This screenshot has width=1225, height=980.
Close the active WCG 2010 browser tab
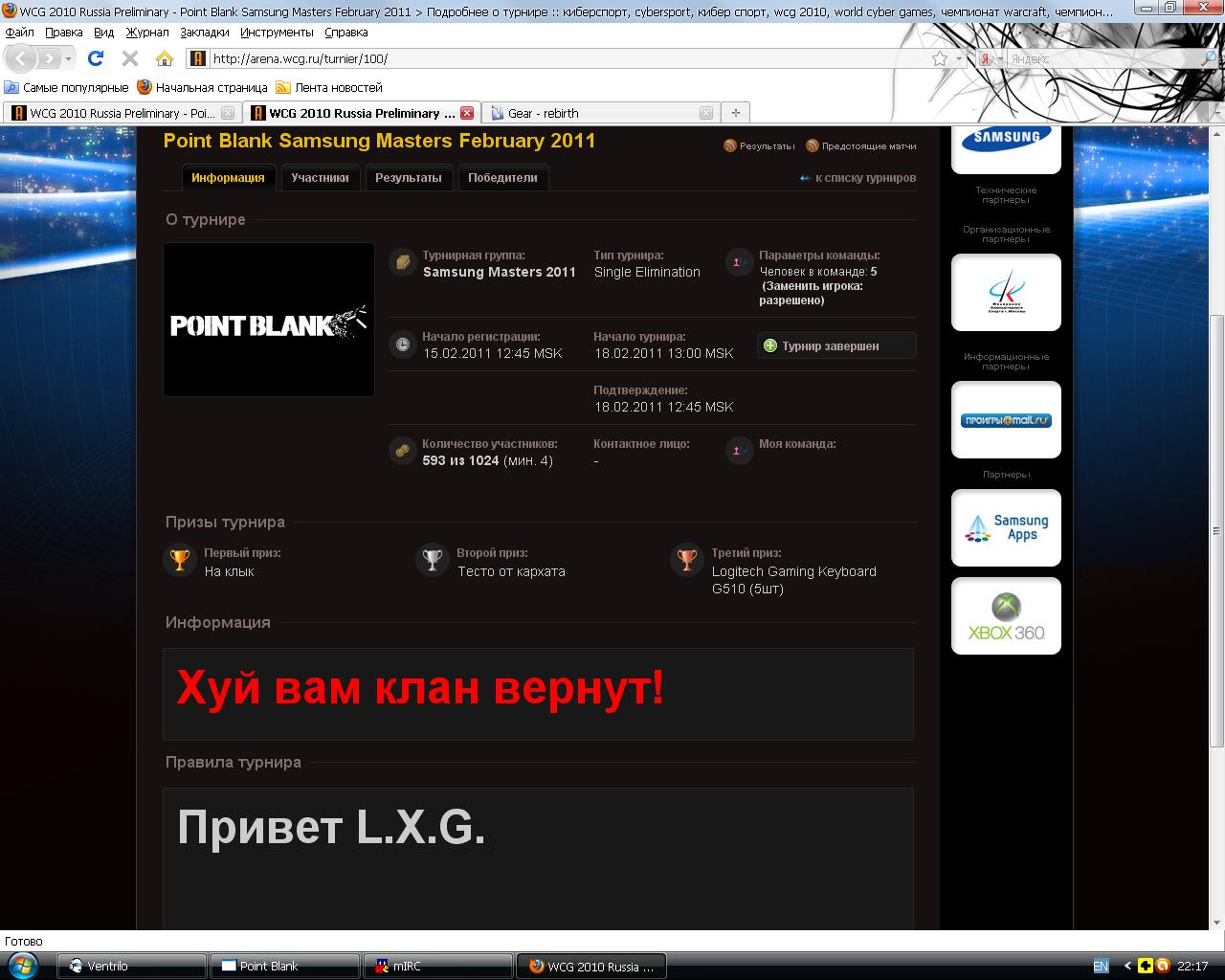click(467, 113)
